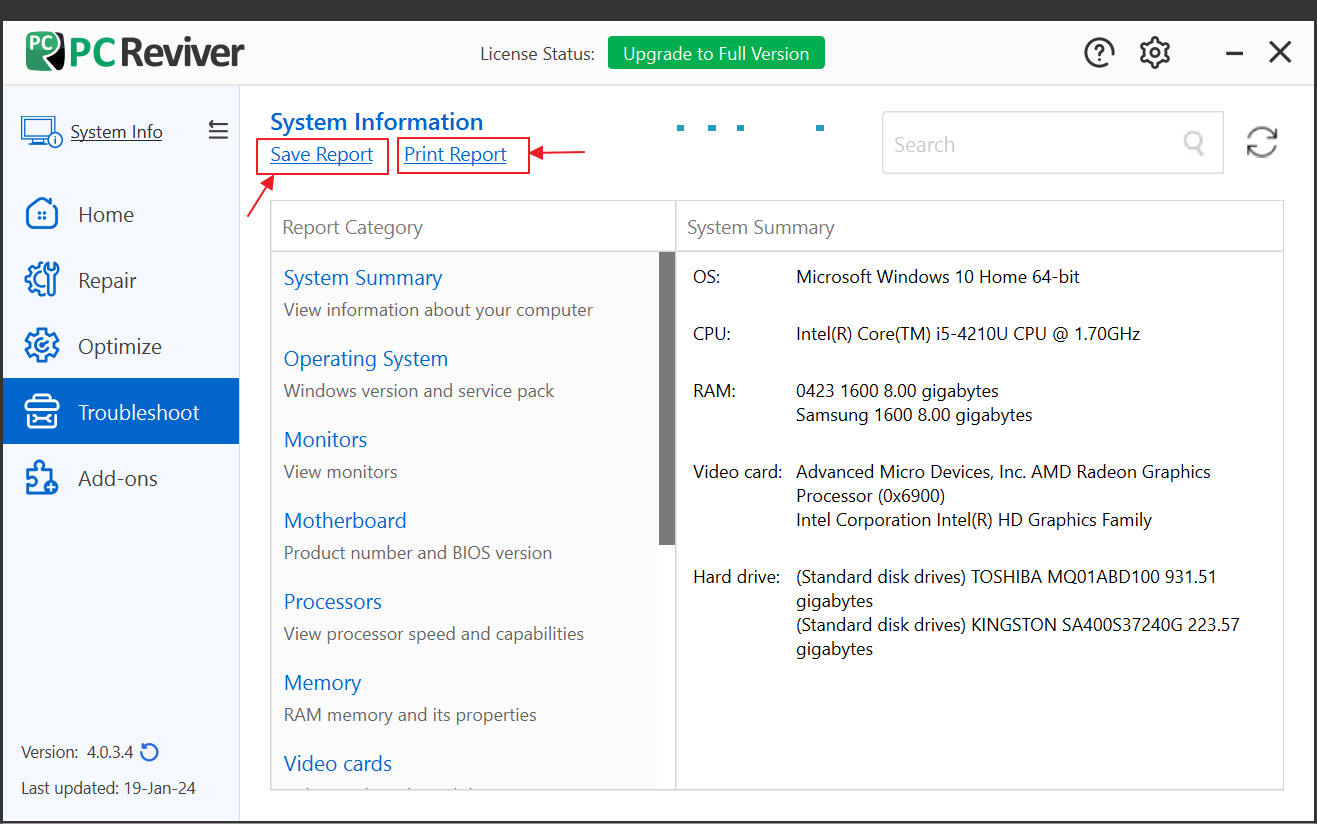This screenshot has height=824, width=1317.
Task: Click the Intel HD Graphics Family video card line
Action: [974, 520]
